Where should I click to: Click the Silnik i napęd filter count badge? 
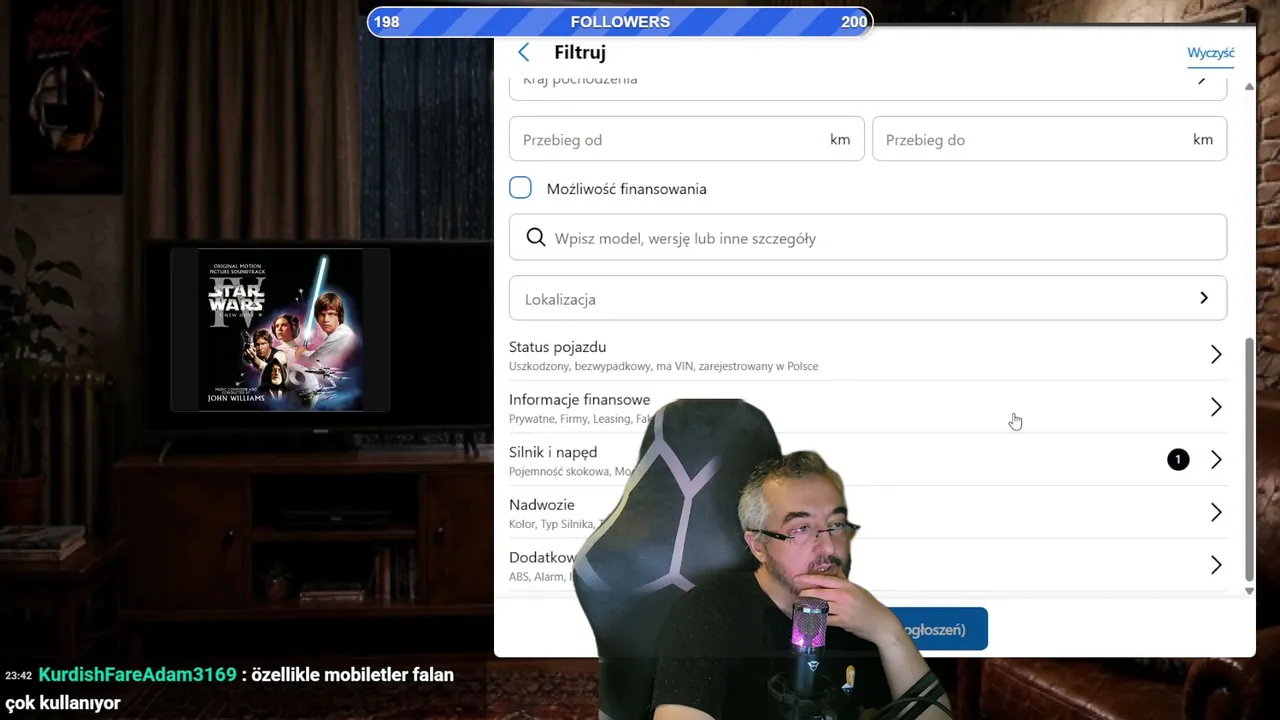[1178, 459]
